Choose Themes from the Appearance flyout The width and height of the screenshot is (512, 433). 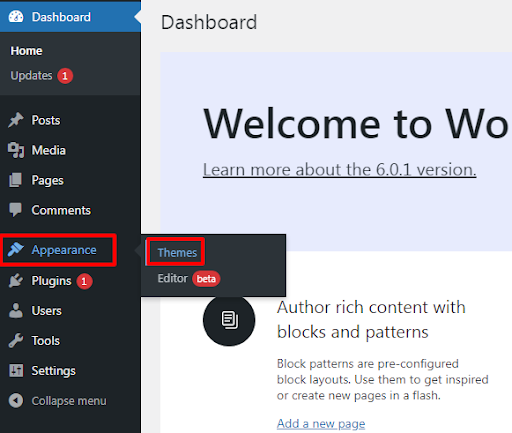pyautogui.click(x=177, y=253)
